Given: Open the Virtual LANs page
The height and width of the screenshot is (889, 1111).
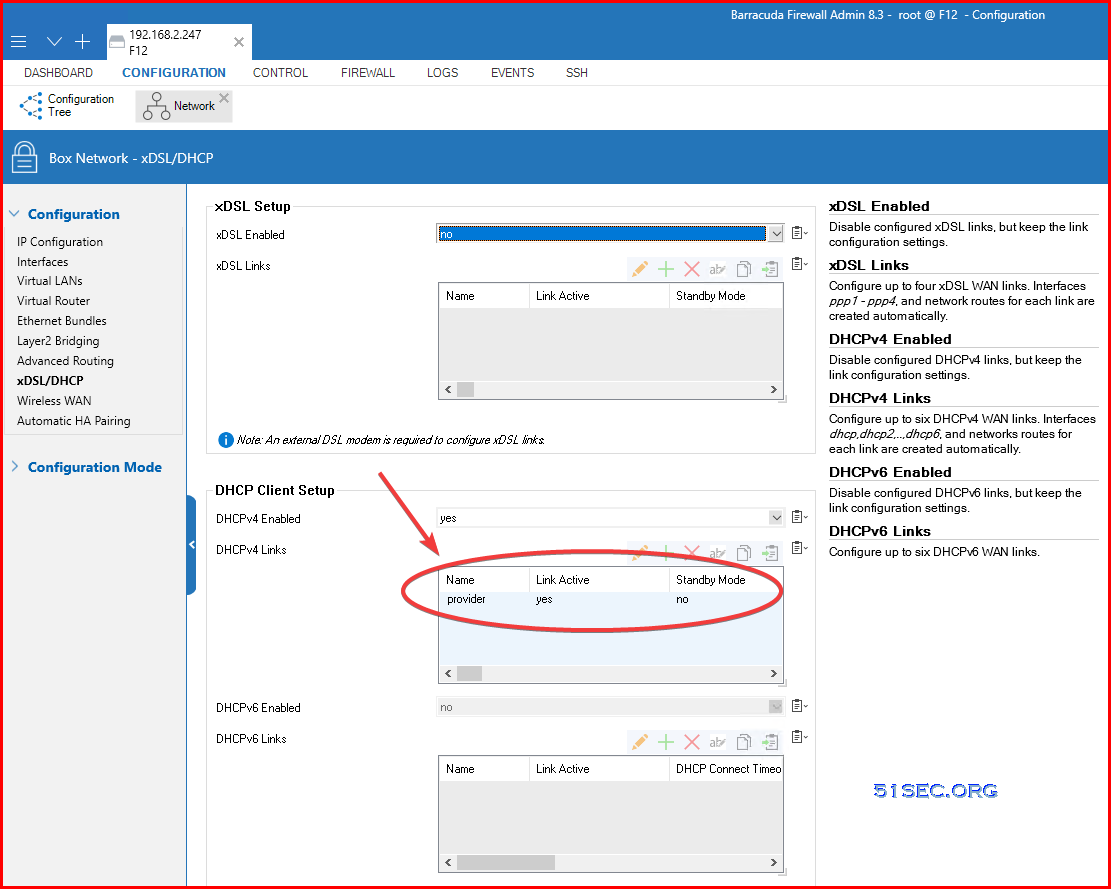Looking at the screenshot, I should click(50, 281).
